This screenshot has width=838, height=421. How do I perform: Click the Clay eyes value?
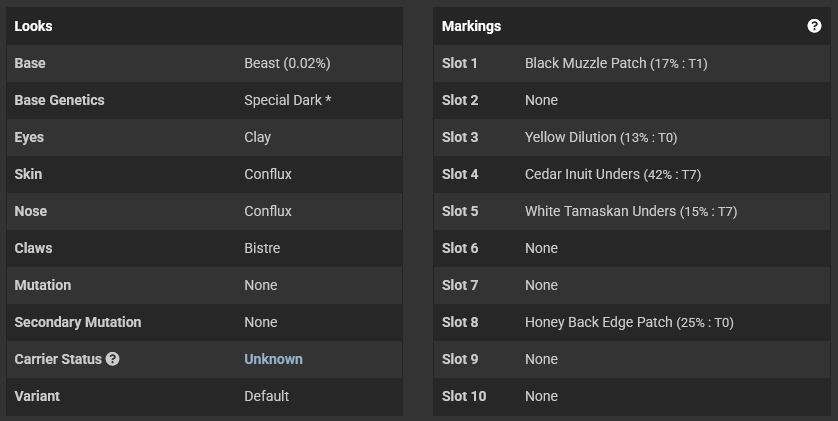258,137
